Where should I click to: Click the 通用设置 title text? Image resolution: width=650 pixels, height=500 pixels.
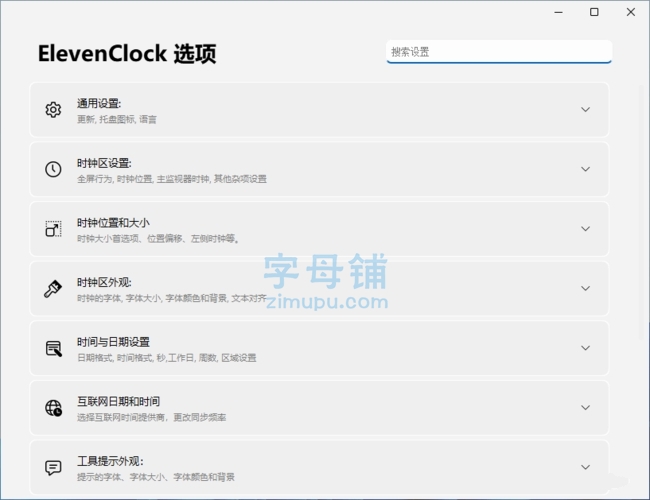coord(99,103)
